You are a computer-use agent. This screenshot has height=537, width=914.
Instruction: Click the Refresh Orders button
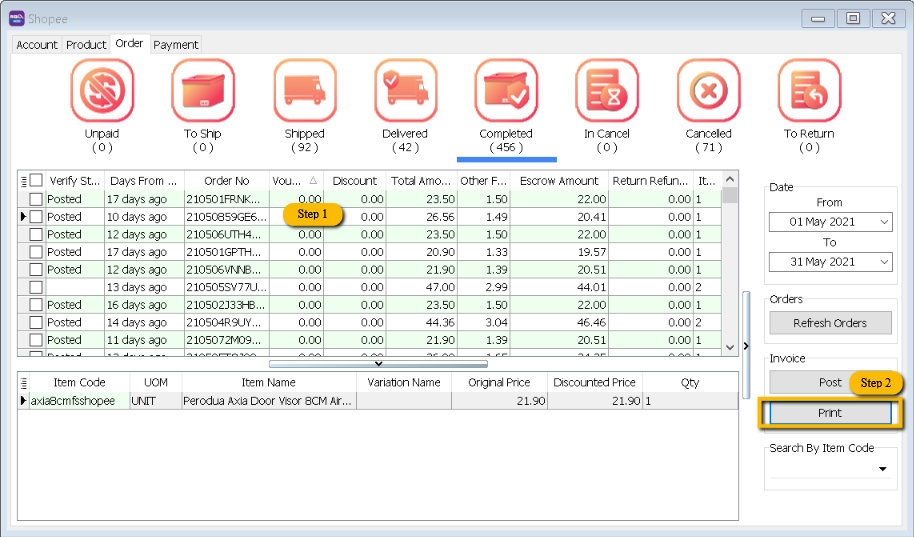point(829,323)
